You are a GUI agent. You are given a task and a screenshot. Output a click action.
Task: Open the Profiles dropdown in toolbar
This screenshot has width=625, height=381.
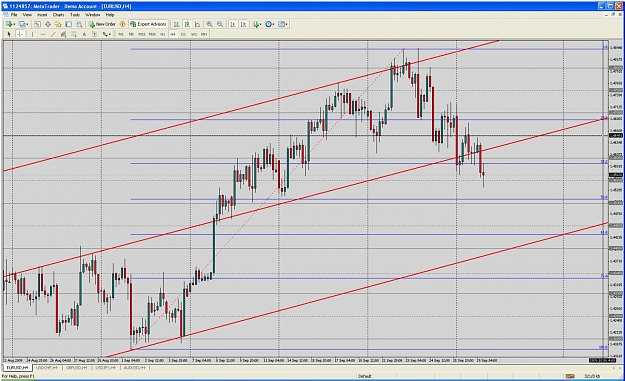tap(24, 24)
